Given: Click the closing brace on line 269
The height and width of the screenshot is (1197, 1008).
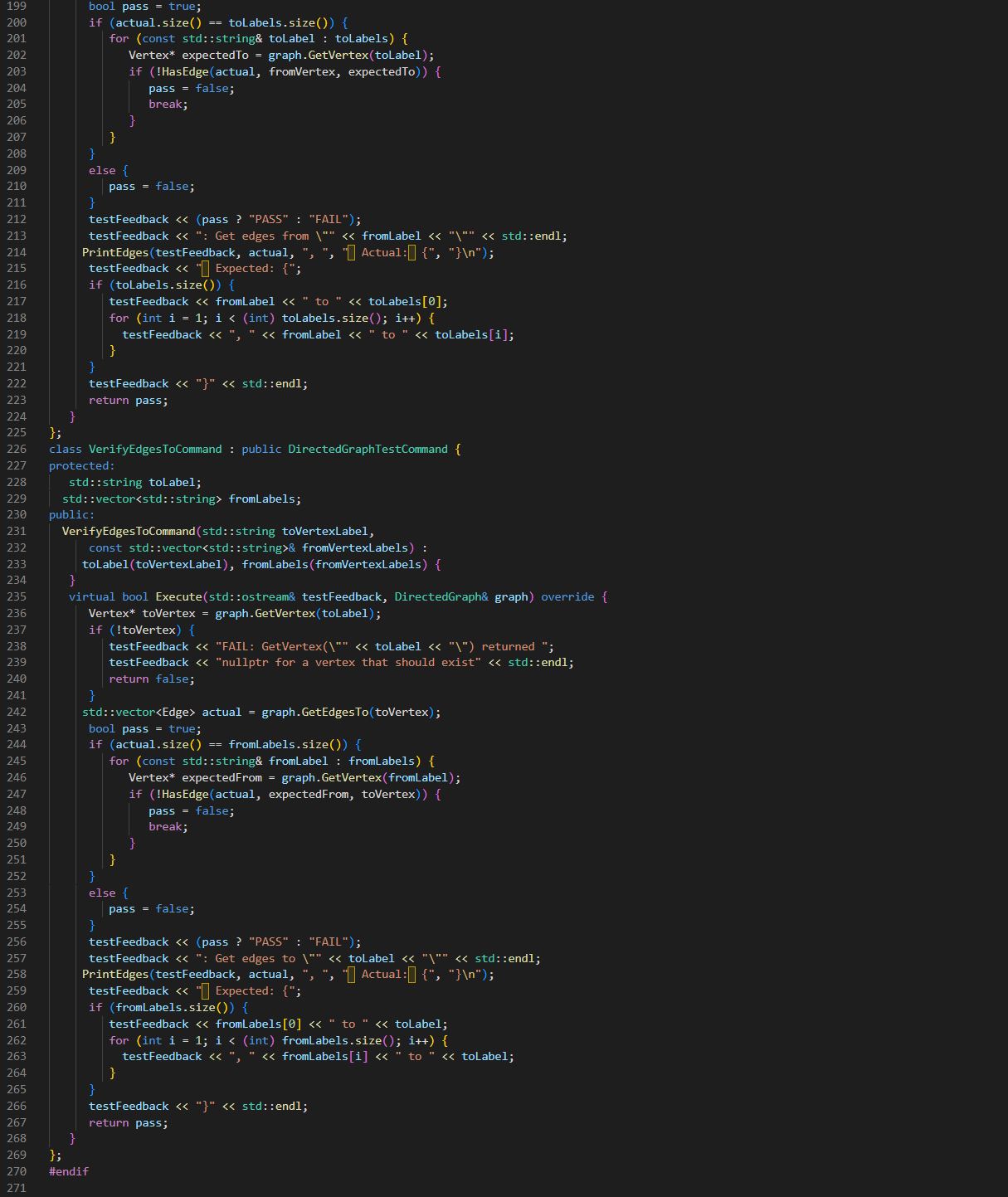Looking at the screenshot, I should 51,1155.
